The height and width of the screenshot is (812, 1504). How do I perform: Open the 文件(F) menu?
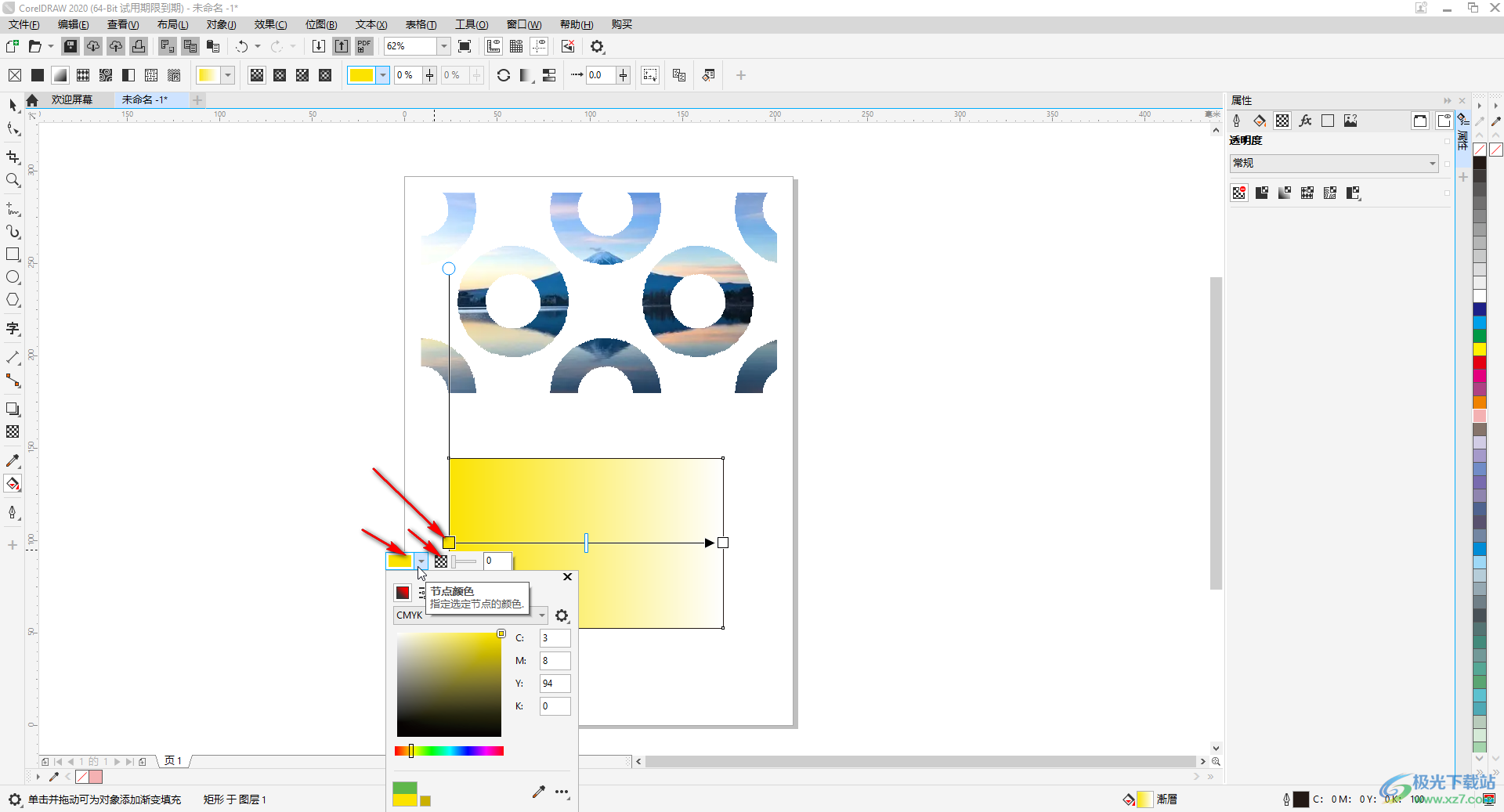tap(24, 24)
